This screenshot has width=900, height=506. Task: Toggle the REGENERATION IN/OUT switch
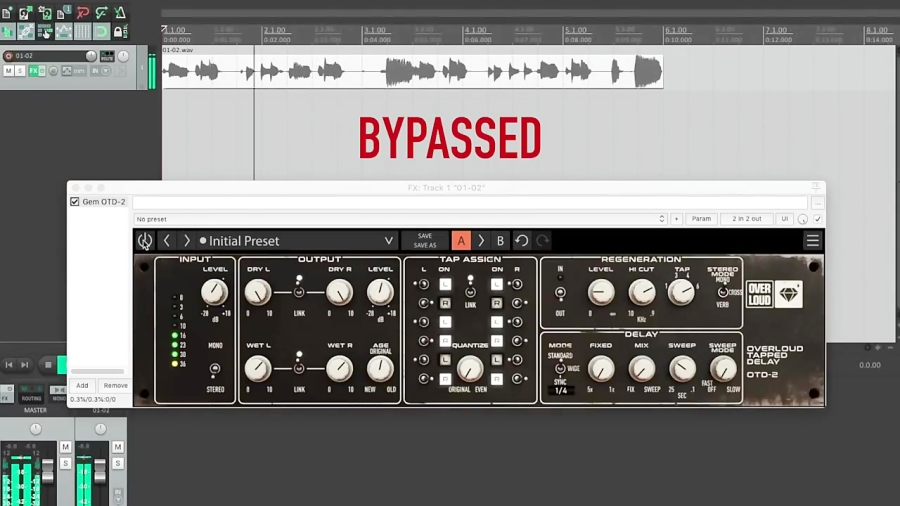(x=560, y=293)
